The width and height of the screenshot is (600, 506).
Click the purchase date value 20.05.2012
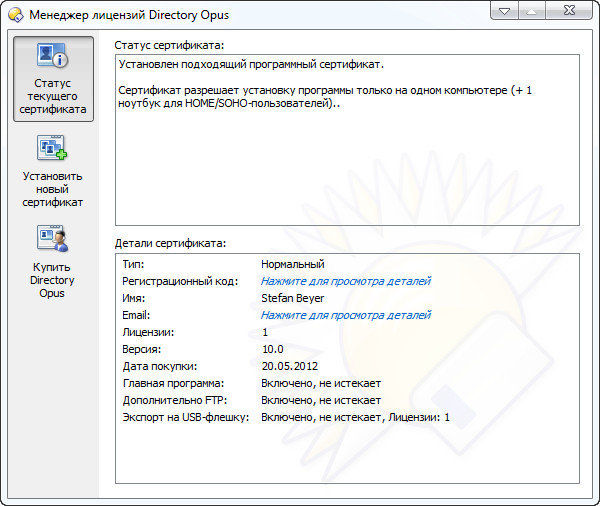pyautogui.click(x=289, y=366)
